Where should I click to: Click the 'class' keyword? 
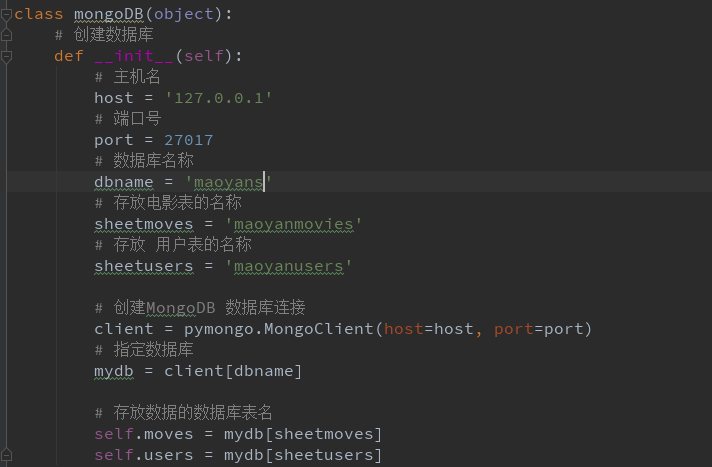pos(39,14)
